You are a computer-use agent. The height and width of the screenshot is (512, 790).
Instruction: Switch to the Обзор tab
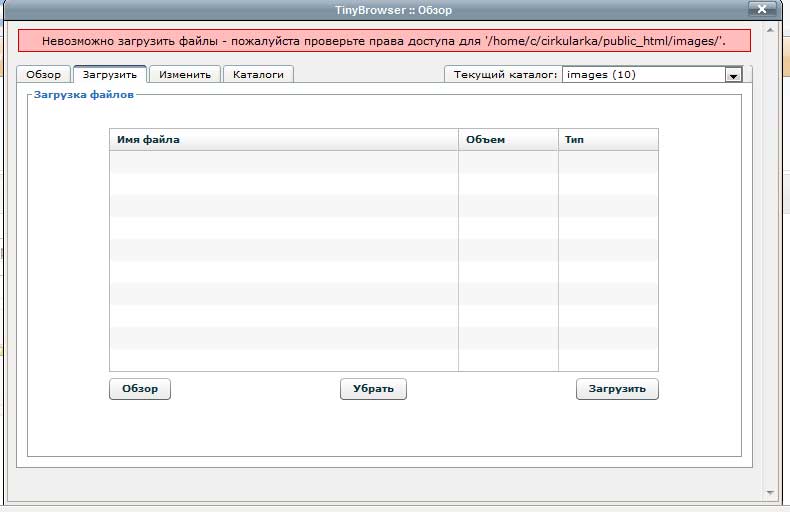[43, 75]
